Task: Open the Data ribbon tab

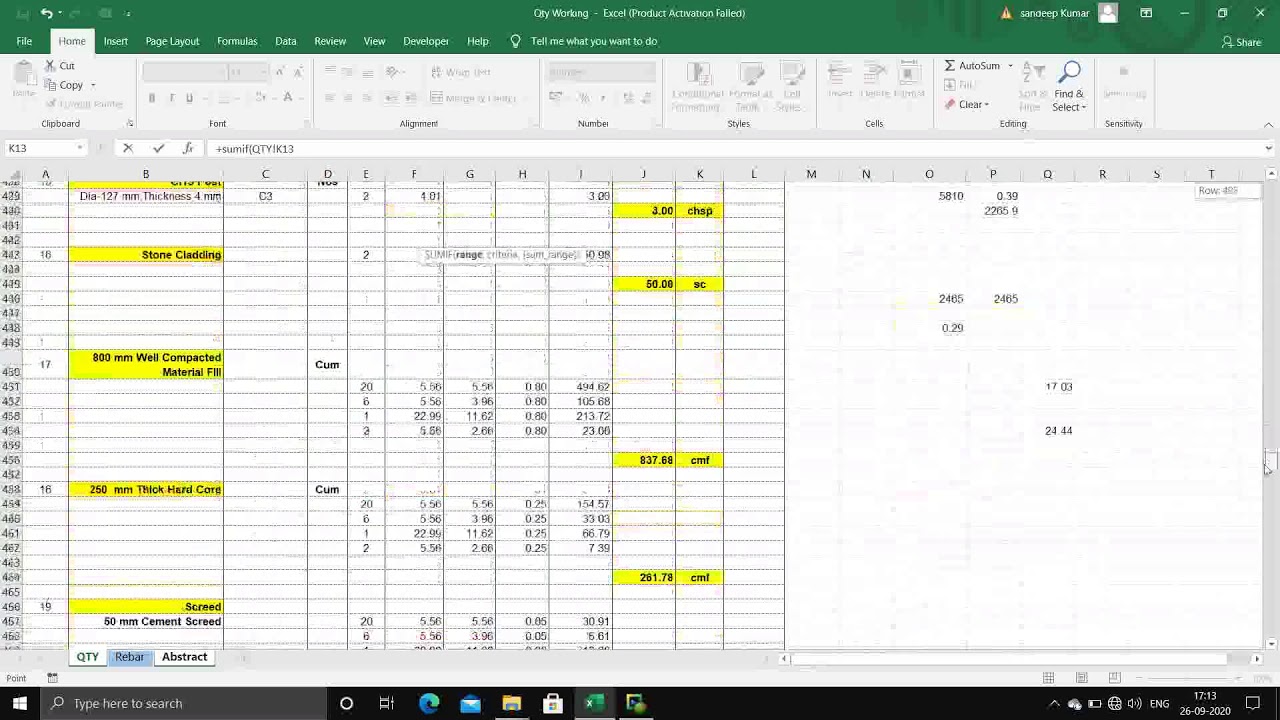Action: coord(286,41)
